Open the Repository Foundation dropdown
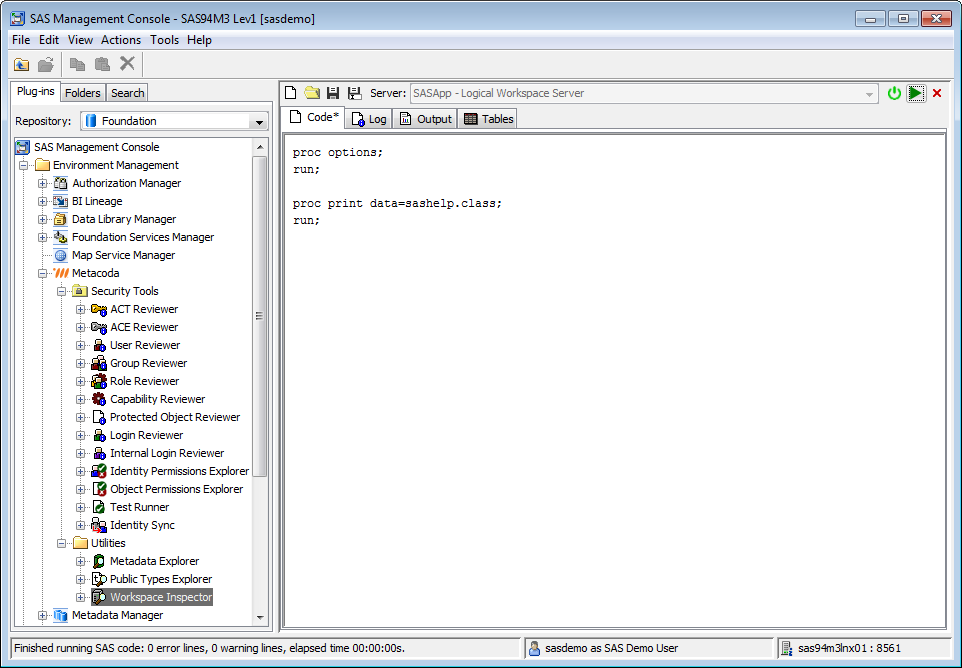962x668 pixels. [x=259, y=121]
